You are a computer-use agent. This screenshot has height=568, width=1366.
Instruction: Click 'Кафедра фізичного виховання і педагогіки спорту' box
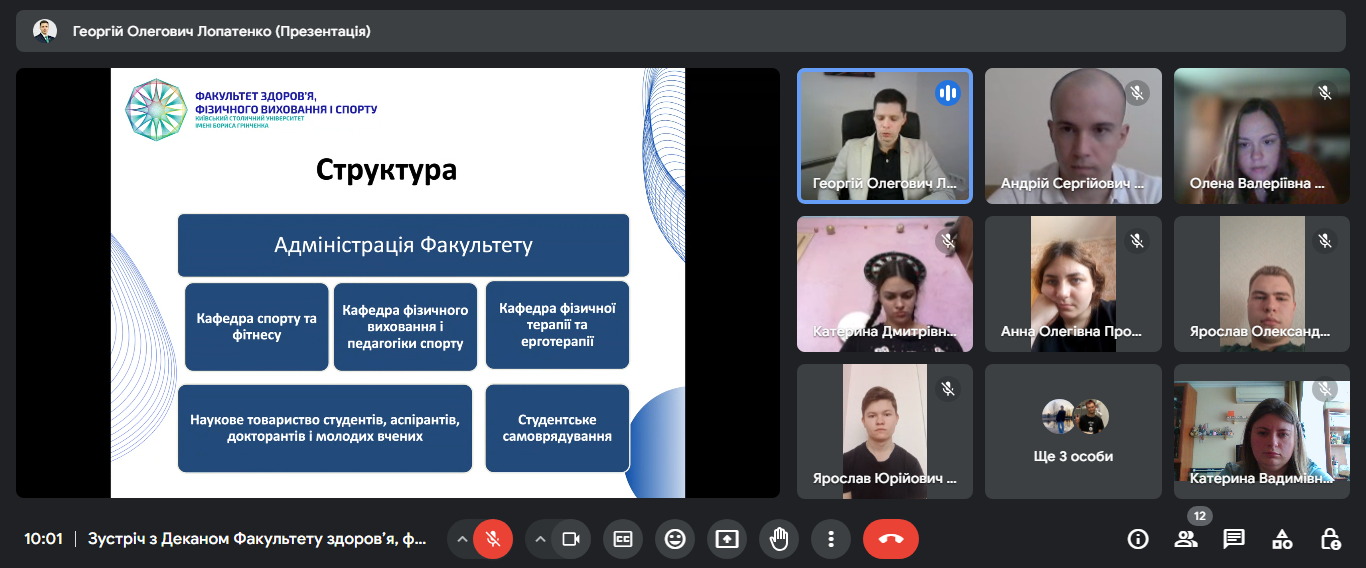[x=405, y=327]
